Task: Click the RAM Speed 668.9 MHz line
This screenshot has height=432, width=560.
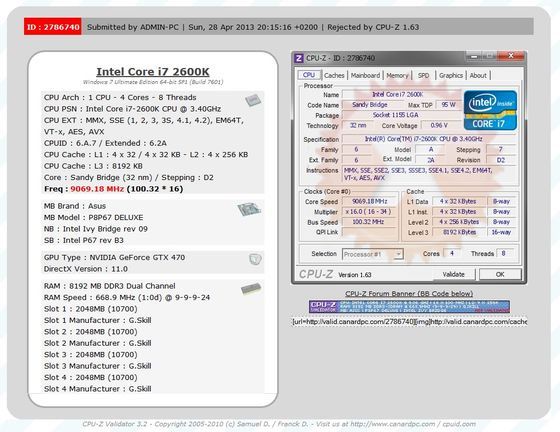Action: tap(127, 297)
